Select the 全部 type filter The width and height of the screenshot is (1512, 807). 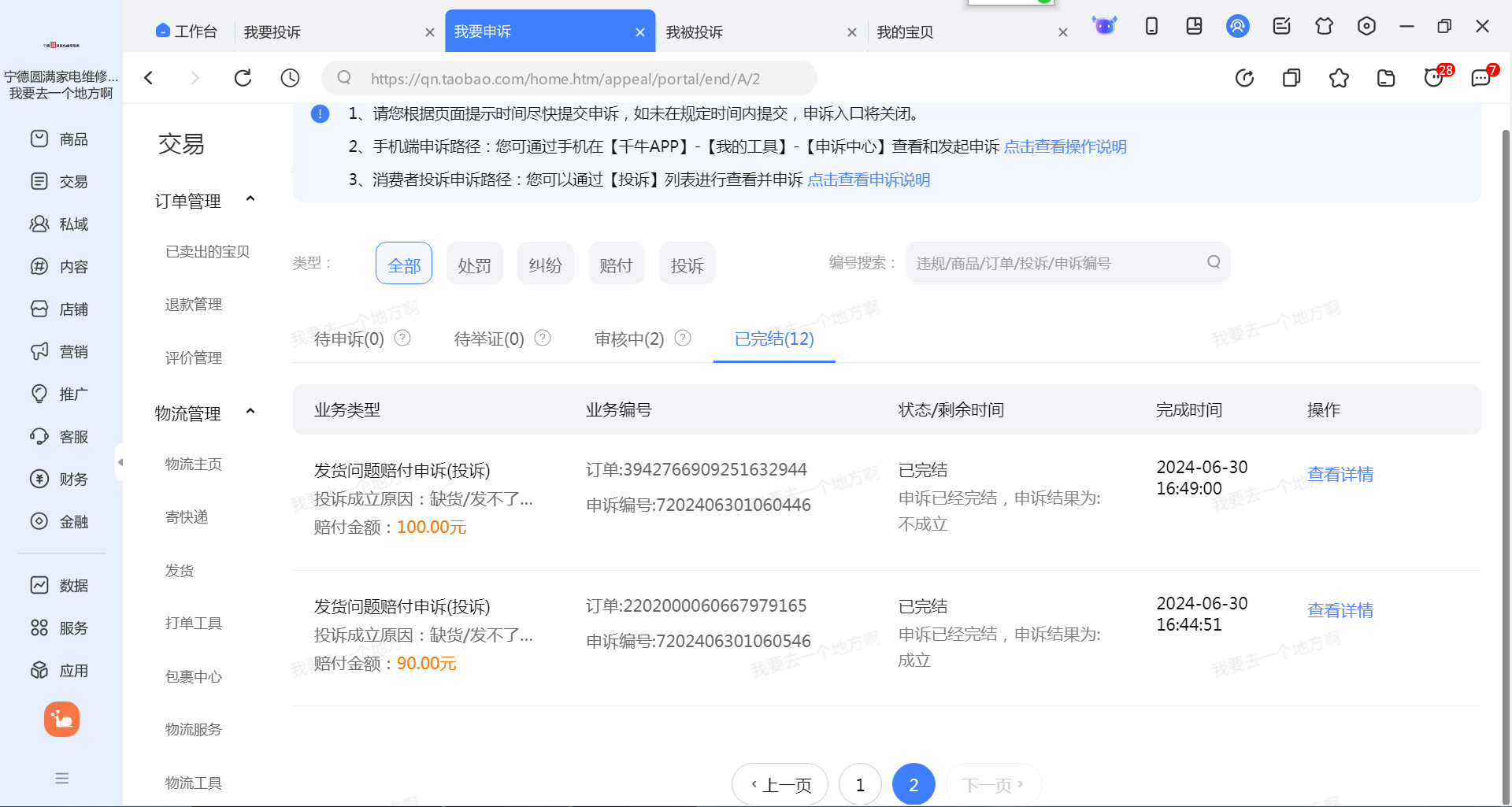click(404, 263)
